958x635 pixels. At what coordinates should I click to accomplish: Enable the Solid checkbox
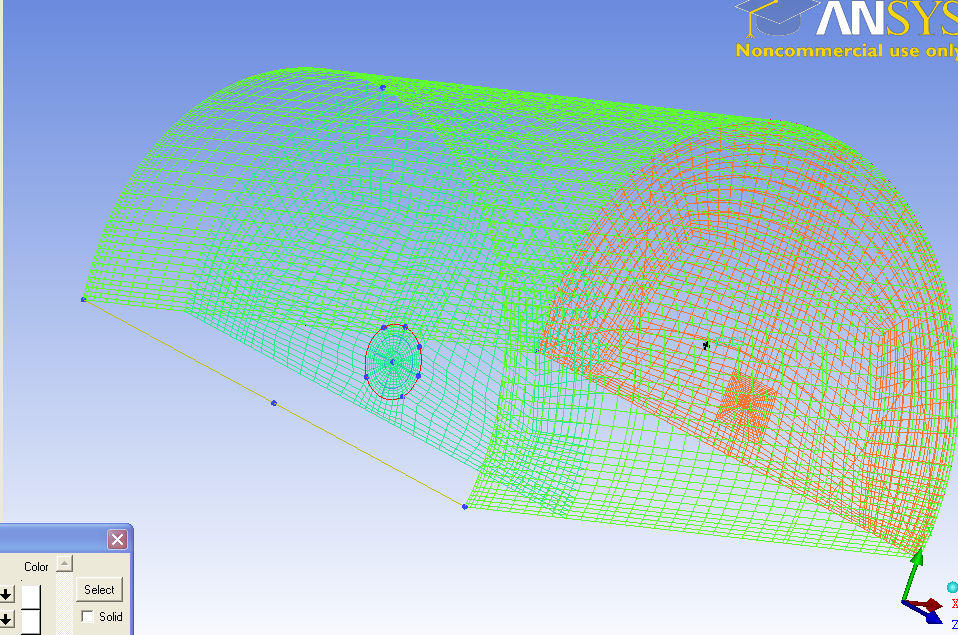tap(88, 617)
